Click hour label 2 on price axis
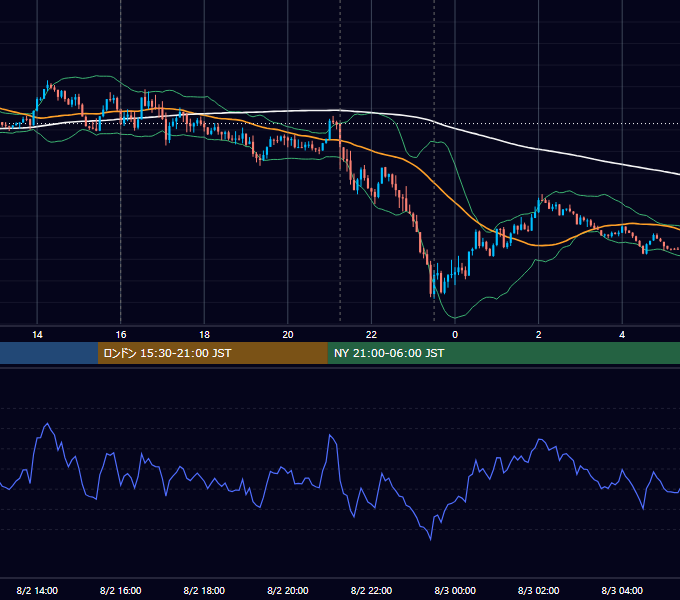 [x=539, y=335]
